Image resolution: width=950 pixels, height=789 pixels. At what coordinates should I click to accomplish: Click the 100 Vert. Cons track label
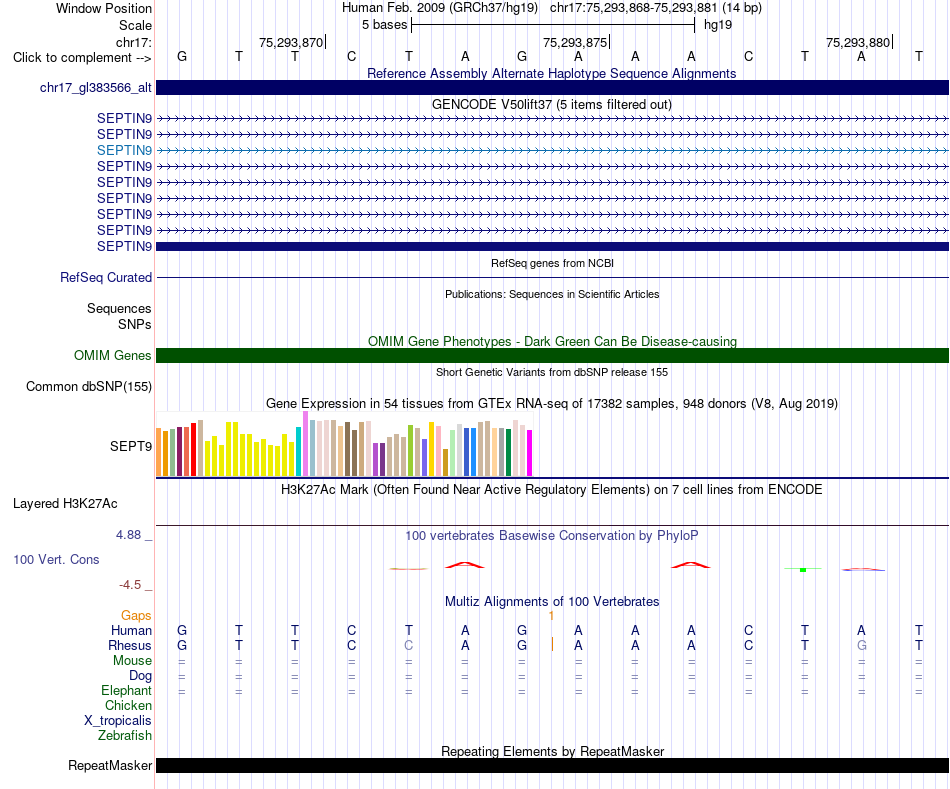click(x=56, y=559)
